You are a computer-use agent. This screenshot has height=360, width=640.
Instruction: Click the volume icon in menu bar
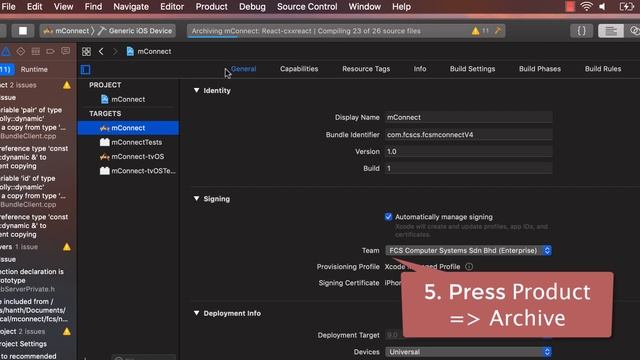(x=603, y=7)
